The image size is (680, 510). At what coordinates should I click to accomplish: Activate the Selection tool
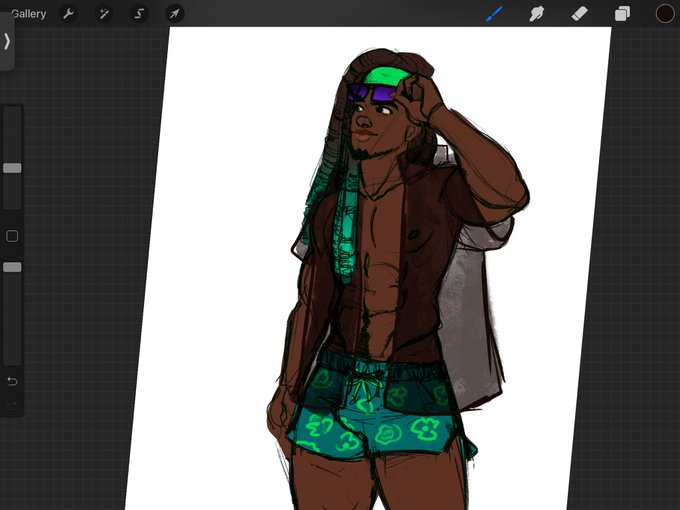click(x=139, y=14)
